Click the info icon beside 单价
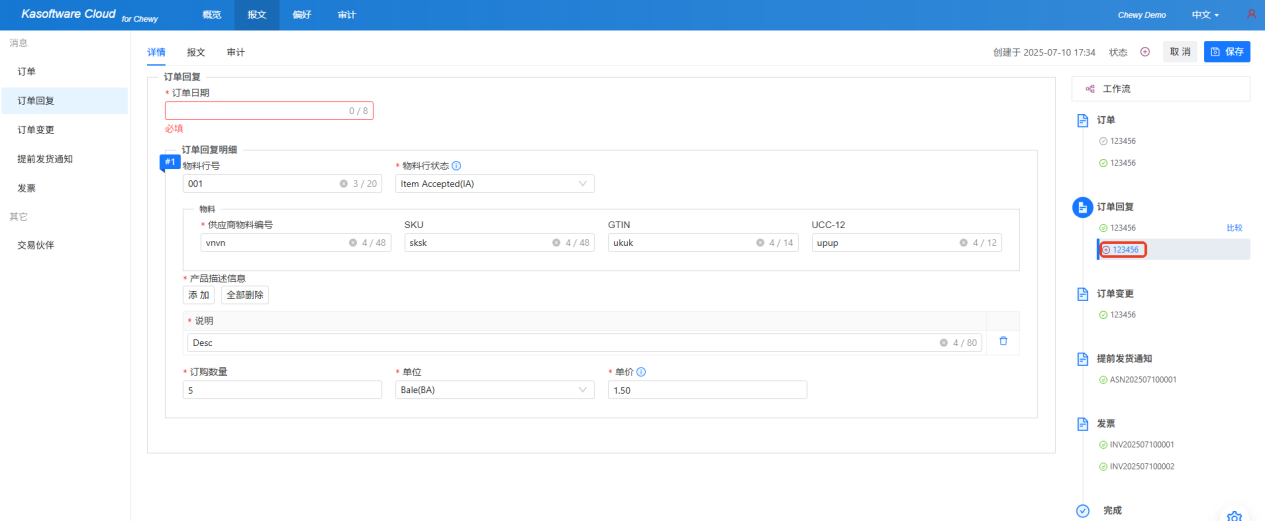The height and width of the screenshot is (521, 1265). (x=641, y=372)
